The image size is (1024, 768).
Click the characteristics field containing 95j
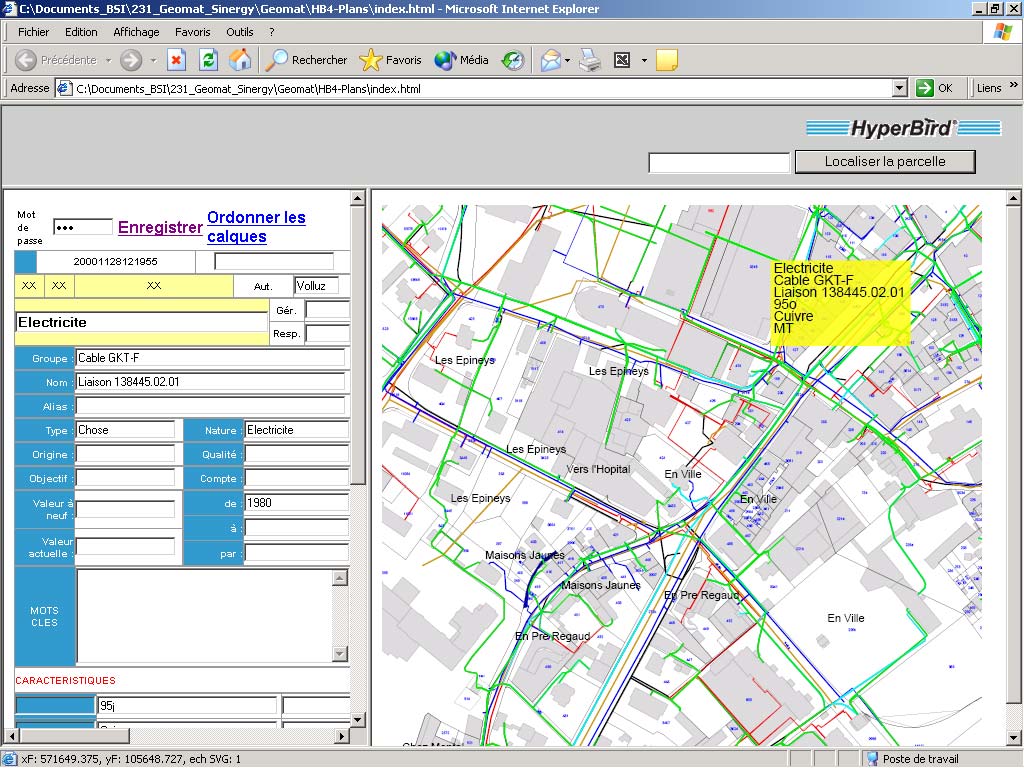tap(187, 705)
